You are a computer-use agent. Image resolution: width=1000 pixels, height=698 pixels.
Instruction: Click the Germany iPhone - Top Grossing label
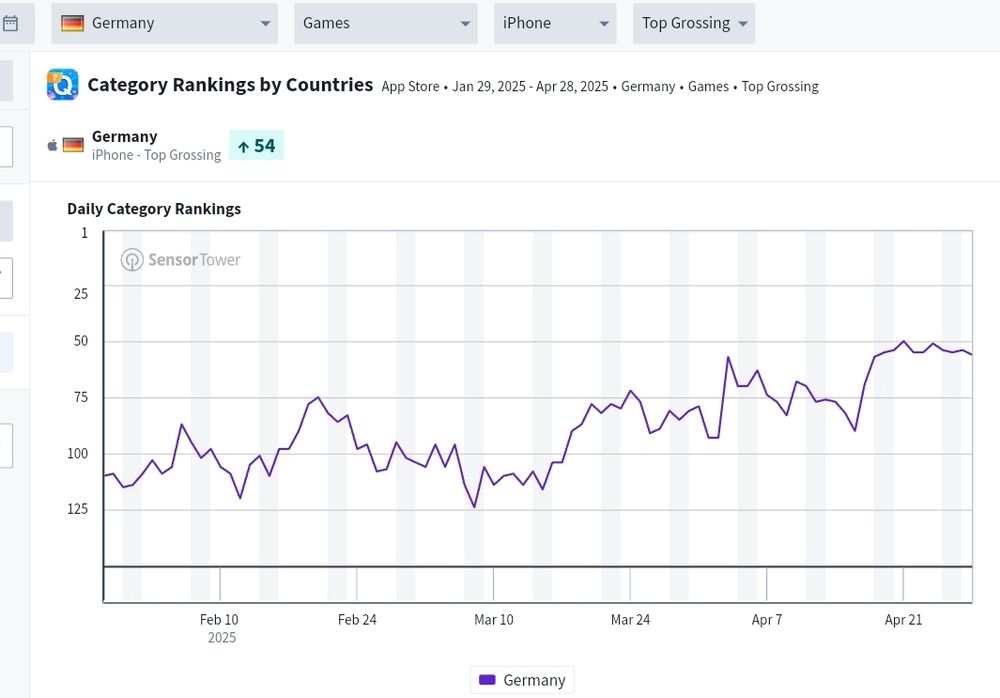click(156, 145)
